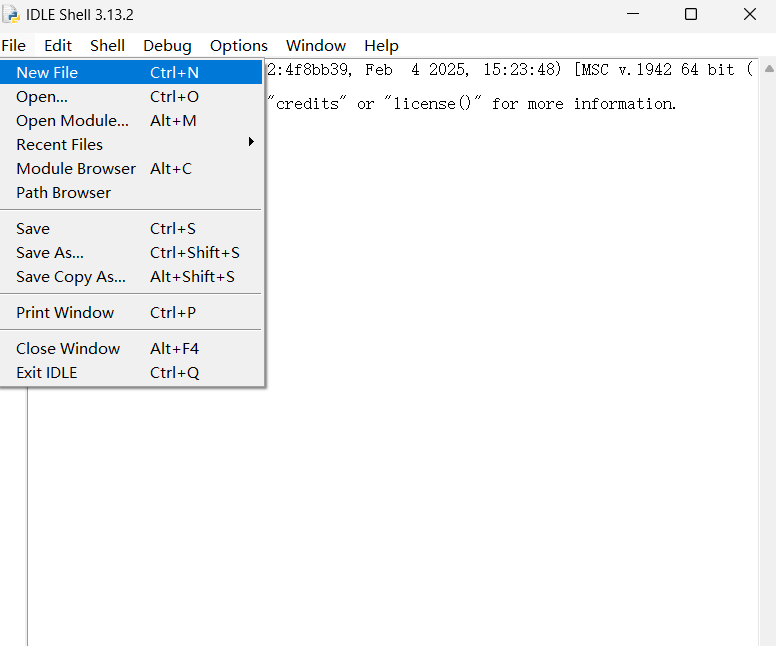Maximize the IDLE Shell window

click(691, 14)
